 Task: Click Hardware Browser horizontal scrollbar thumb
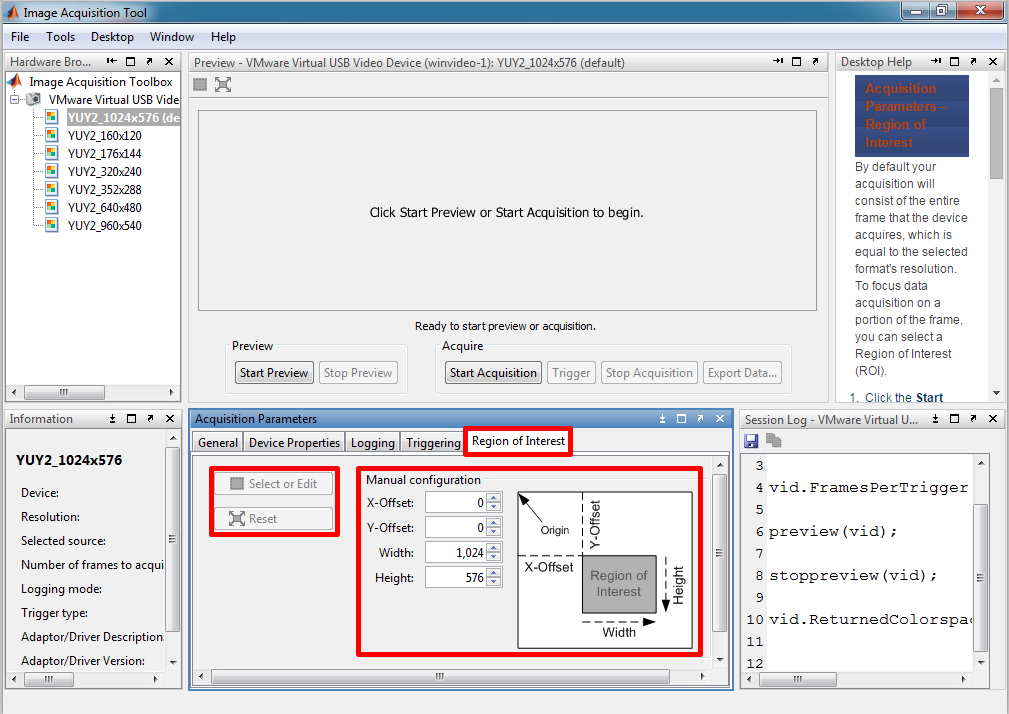pyautogui.click(x=64, y=392)
